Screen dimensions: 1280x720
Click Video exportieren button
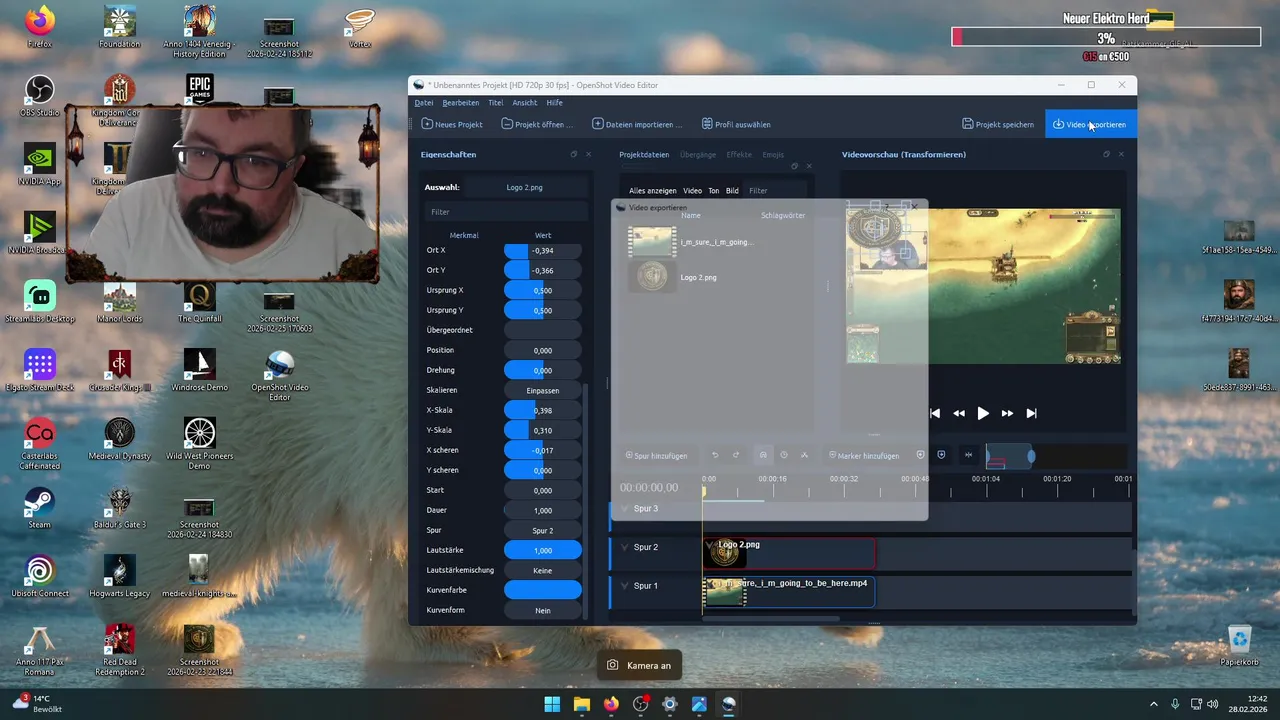(x=1090, y=124)
